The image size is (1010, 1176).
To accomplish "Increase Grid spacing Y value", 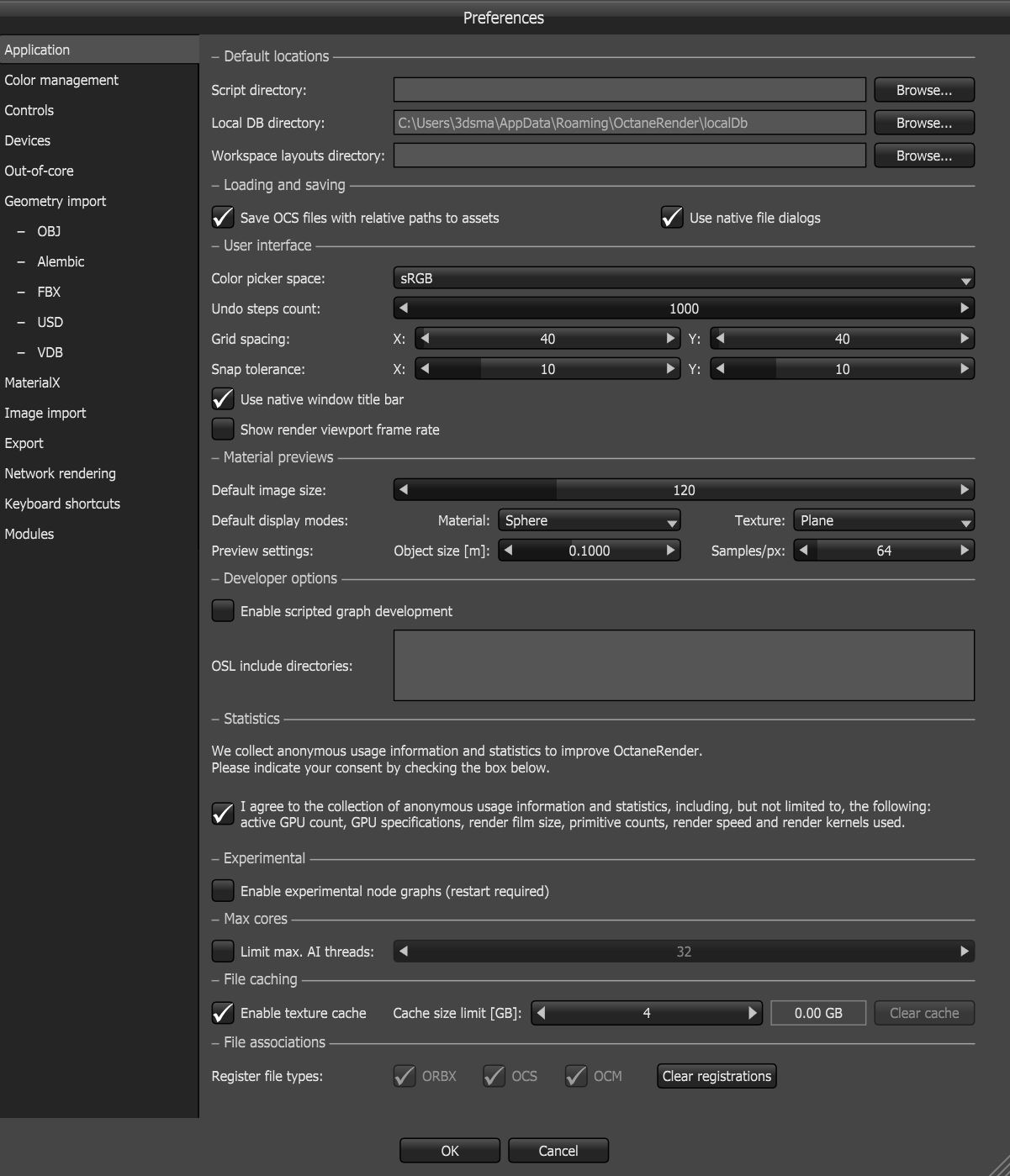I will click(x=965, y=339).
